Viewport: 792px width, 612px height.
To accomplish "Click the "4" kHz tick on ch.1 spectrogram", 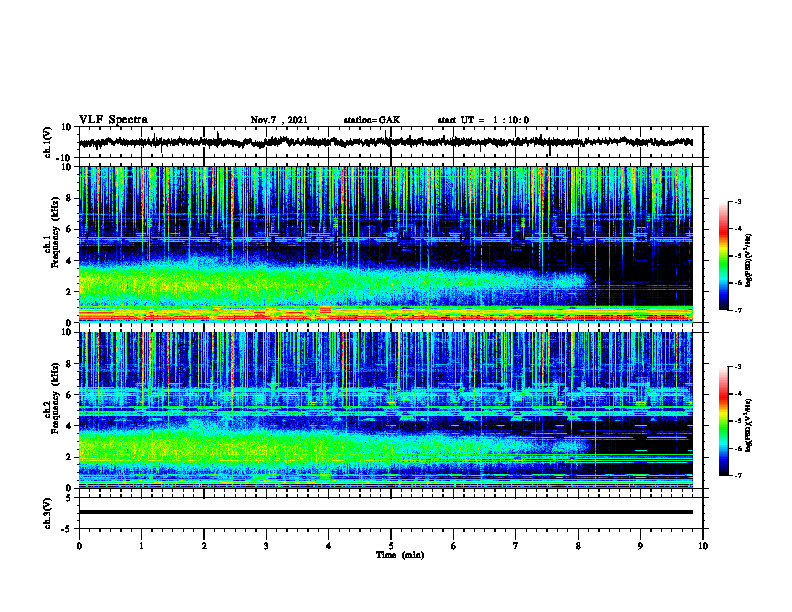I will tap(69, 261).
